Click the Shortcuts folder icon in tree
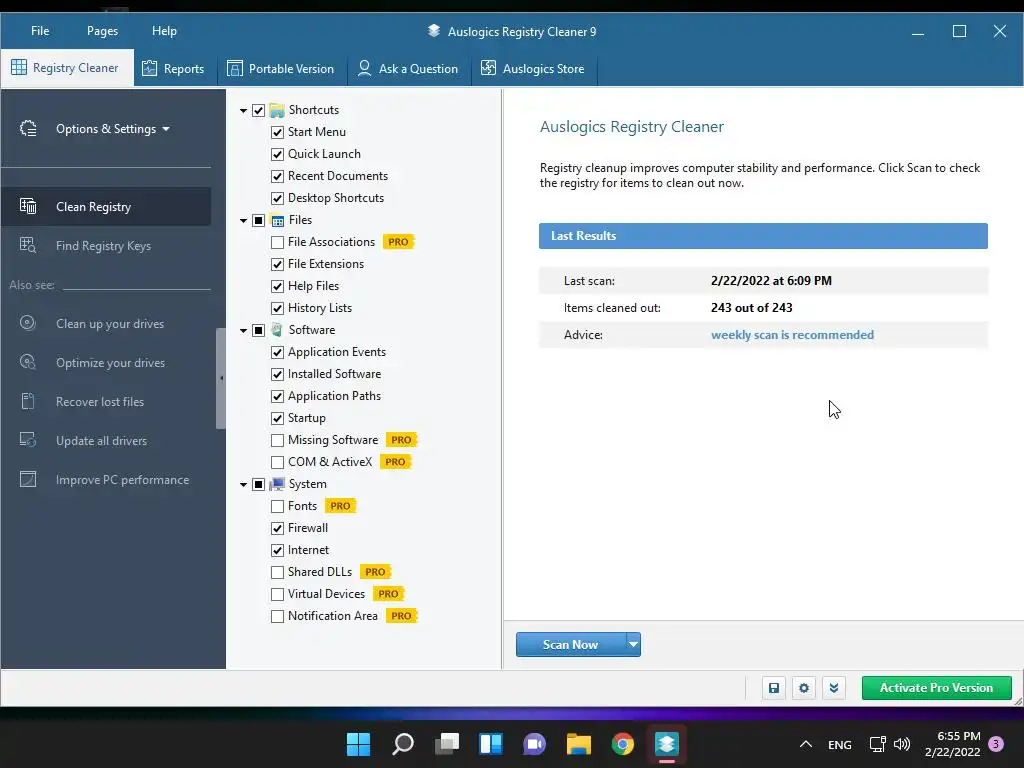The width and height of the screenshot is (1024, 768). coord(277,110)
